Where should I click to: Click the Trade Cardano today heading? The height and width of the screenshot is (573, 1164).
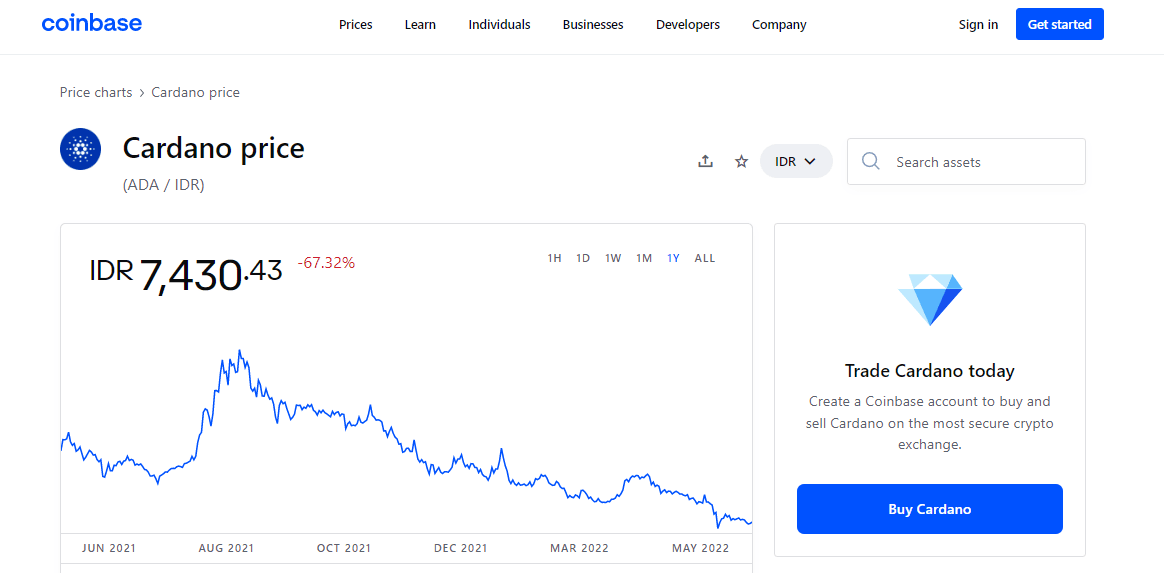(929, 370)
